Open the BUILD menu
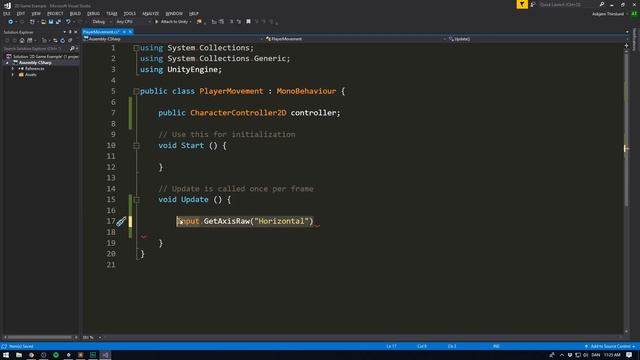 coord(75,13)
